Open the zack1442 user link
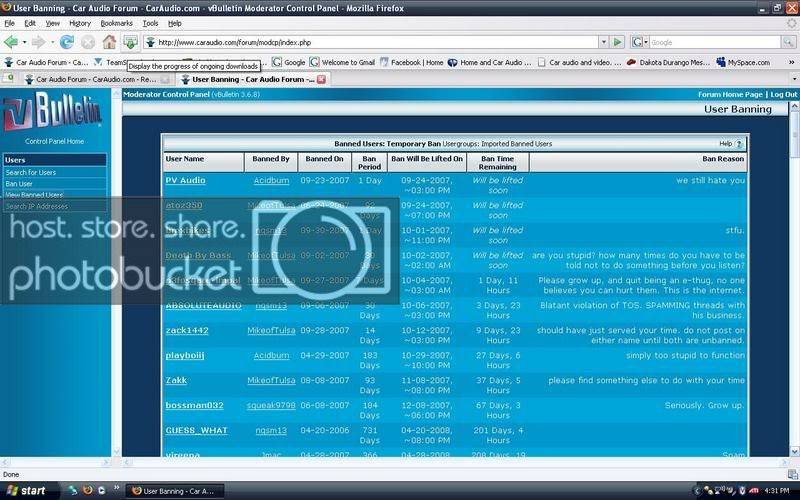800x500 pixels. point(187,330)
